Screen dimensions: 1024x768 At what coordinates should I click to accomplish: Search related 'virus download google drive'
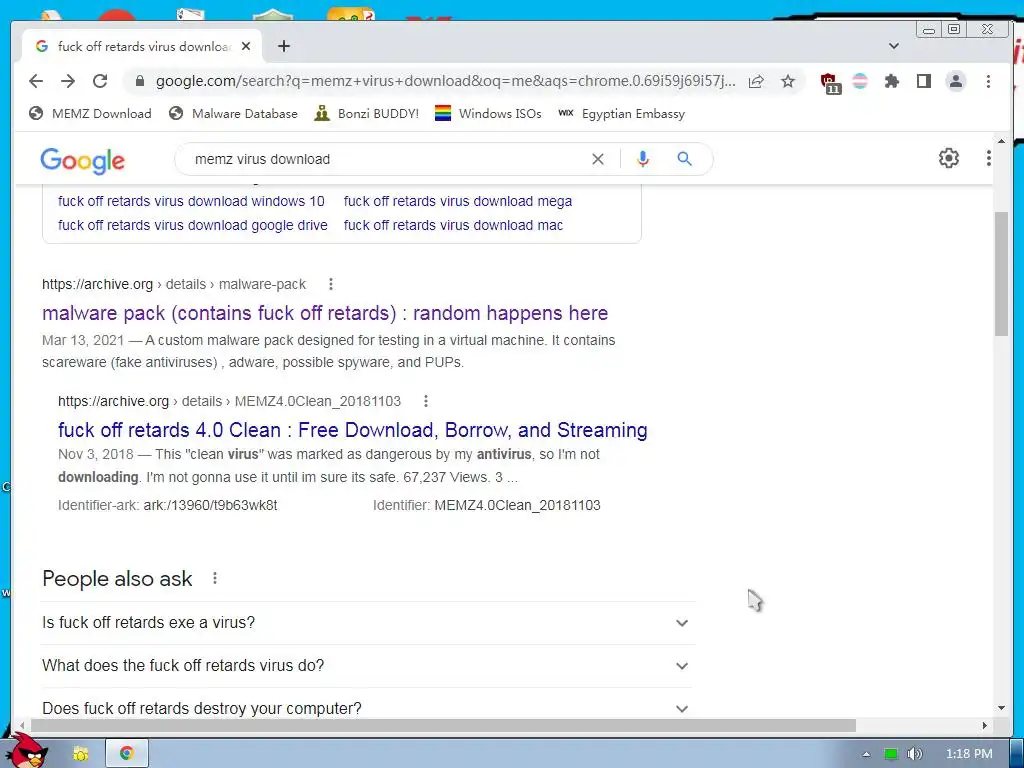(x=193, y=225)
